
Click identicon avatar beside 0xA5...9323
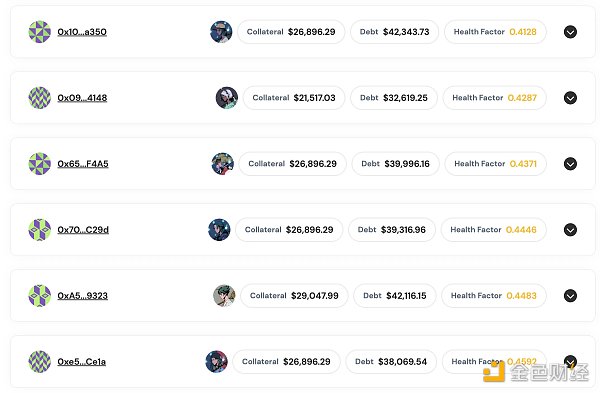pyautogui.click(x=40, y=295)
